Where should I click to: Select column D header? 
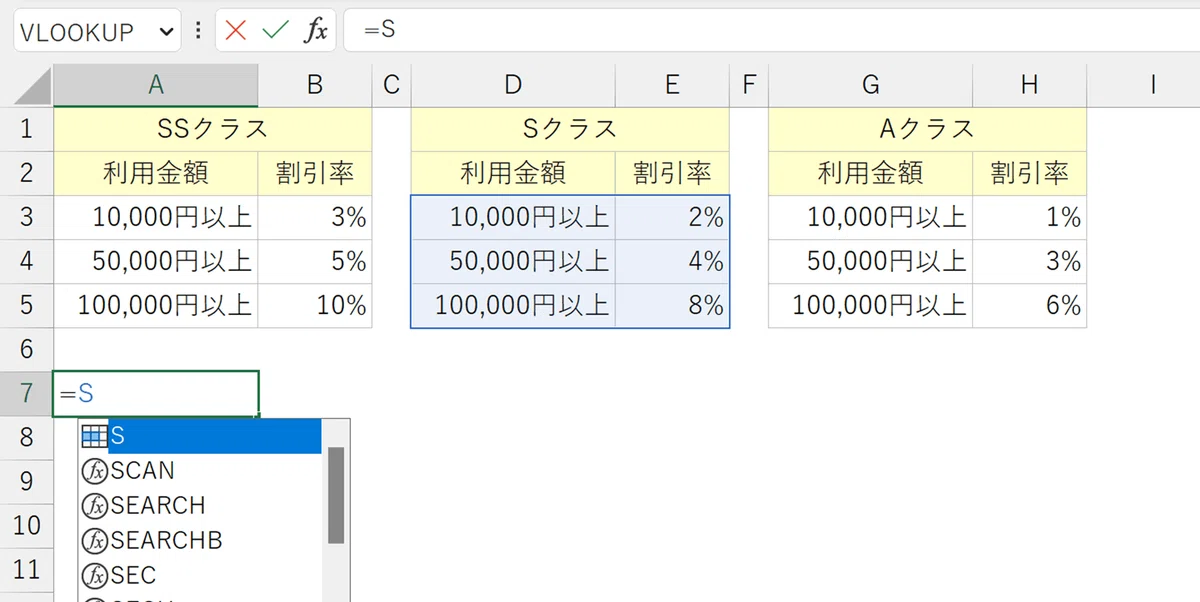tap(513, 86)
